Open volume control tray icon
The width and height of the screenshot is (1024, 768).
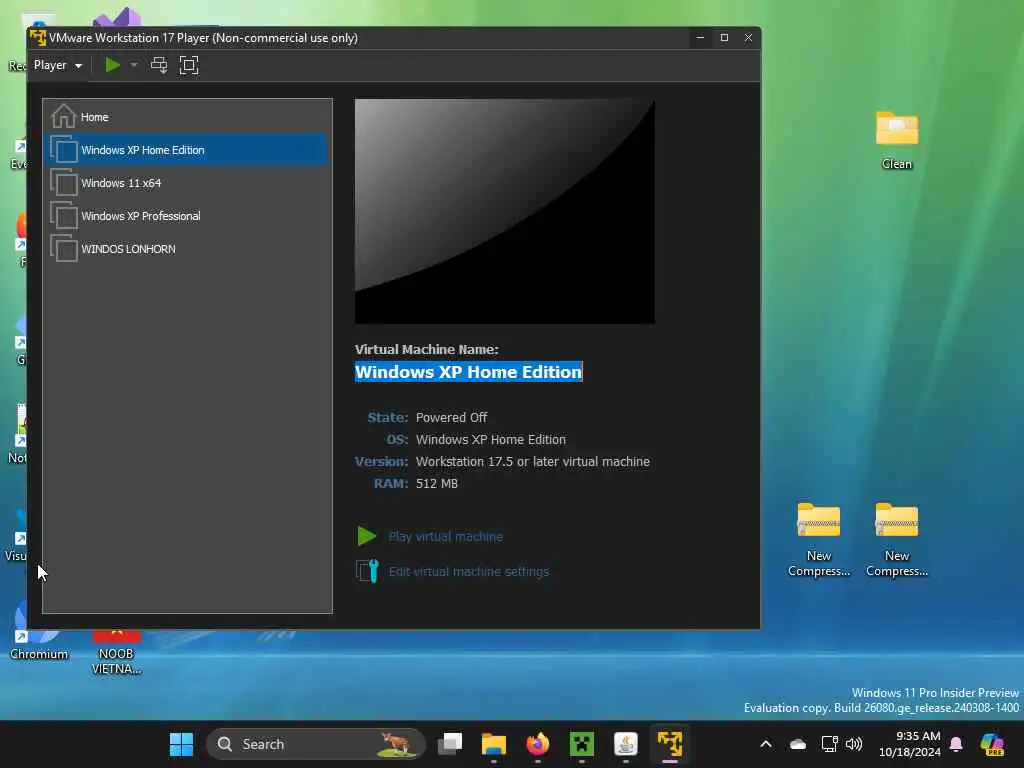(x=854, y=744)
